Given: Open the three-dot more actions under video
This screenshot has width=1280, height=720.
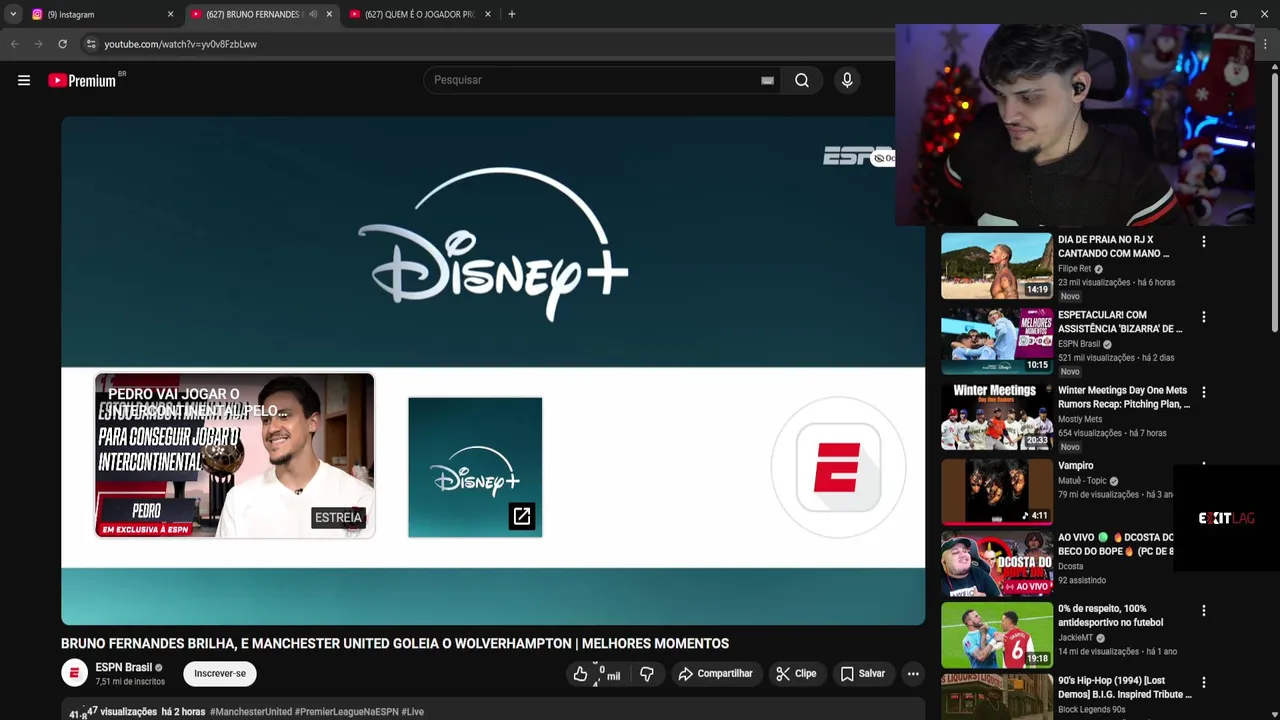Looking at the screenshot, I should coord(913,674).
